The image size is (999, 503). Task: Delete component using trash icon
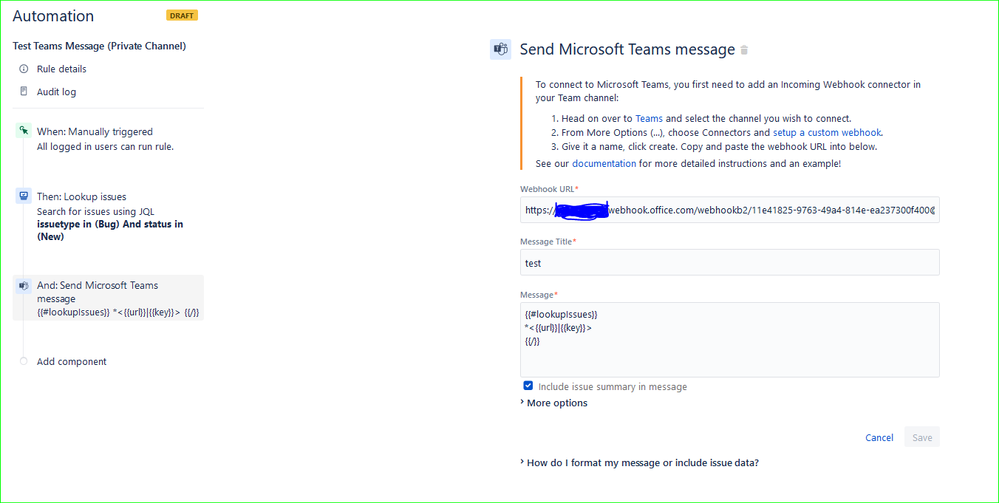[x=744, y=50]
